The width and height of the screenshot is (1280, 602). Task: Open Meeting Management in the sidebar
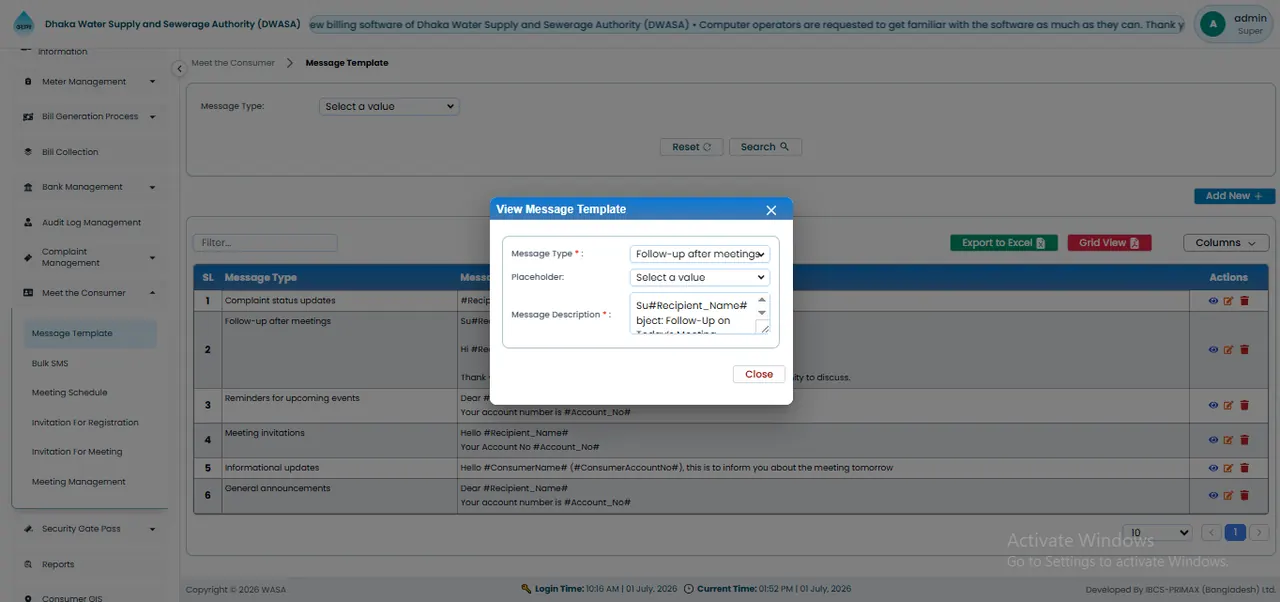[x=79, y=482]
